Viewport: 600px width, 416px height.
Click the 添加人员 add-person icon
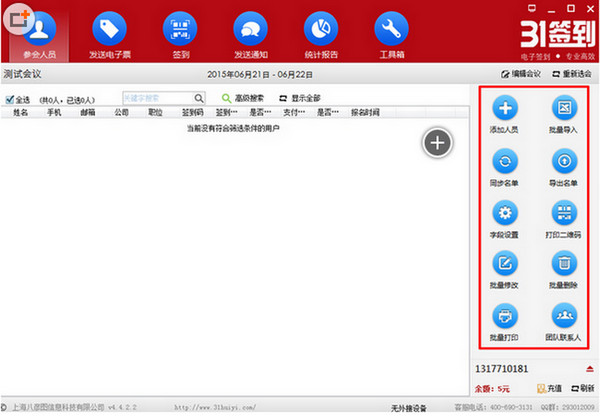505,108
